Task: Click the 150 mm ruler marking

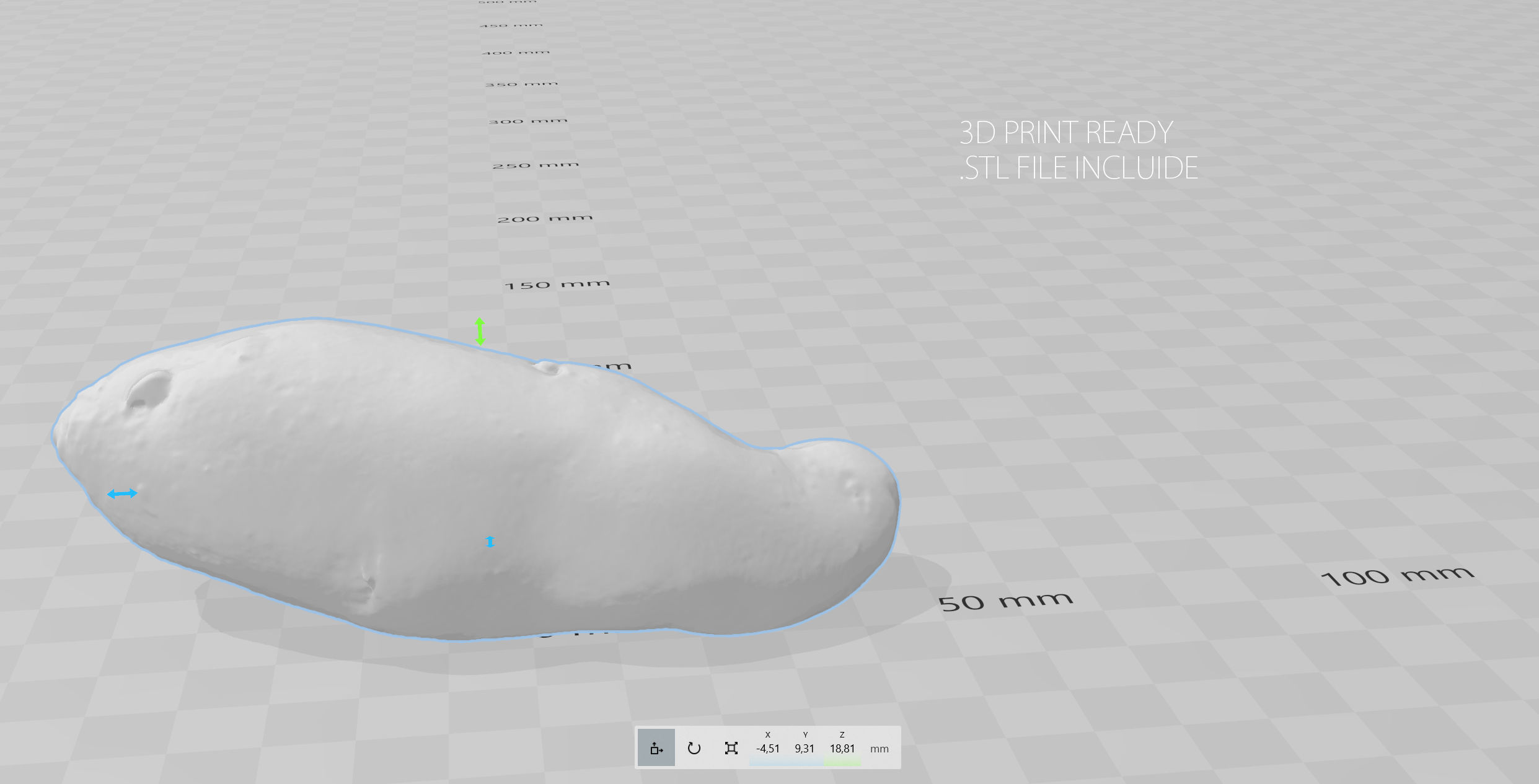Action: [557, 284]
